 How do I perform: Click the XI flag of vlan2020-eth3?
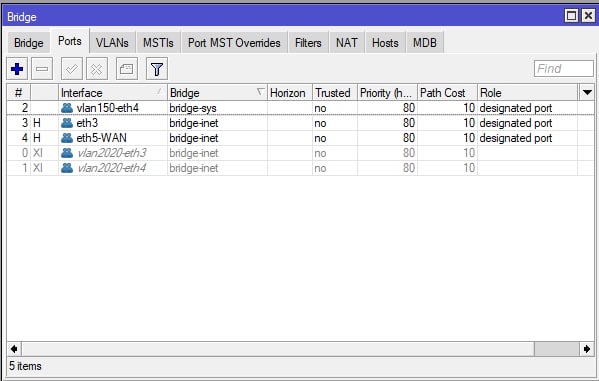point(37,153)
